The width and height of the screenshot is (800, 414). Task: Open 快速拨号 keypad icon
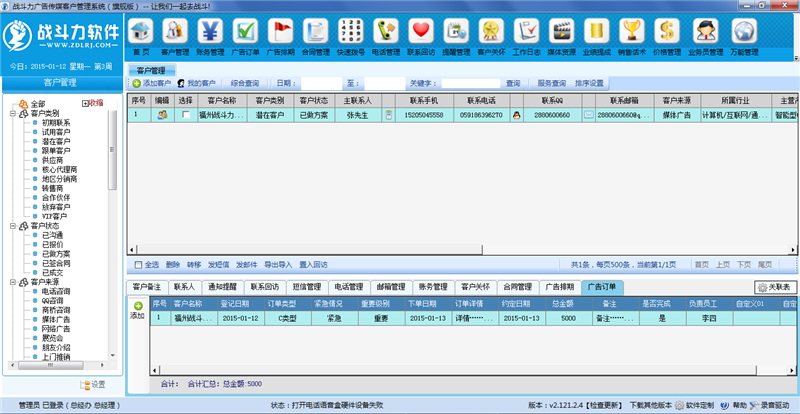click(351, 31)
